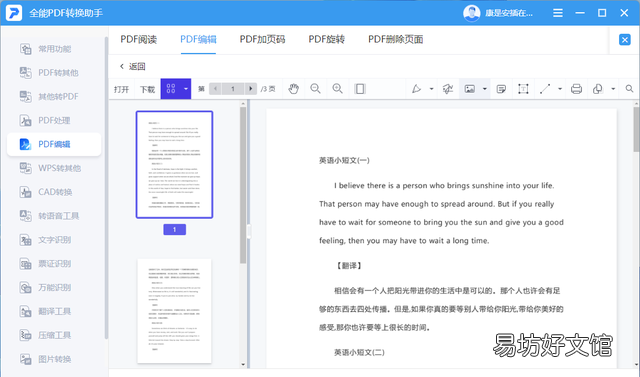Go to the previous page arrow
Image resolution: width=640 pixels, height=377 pixels.
(x=215, y=89)
